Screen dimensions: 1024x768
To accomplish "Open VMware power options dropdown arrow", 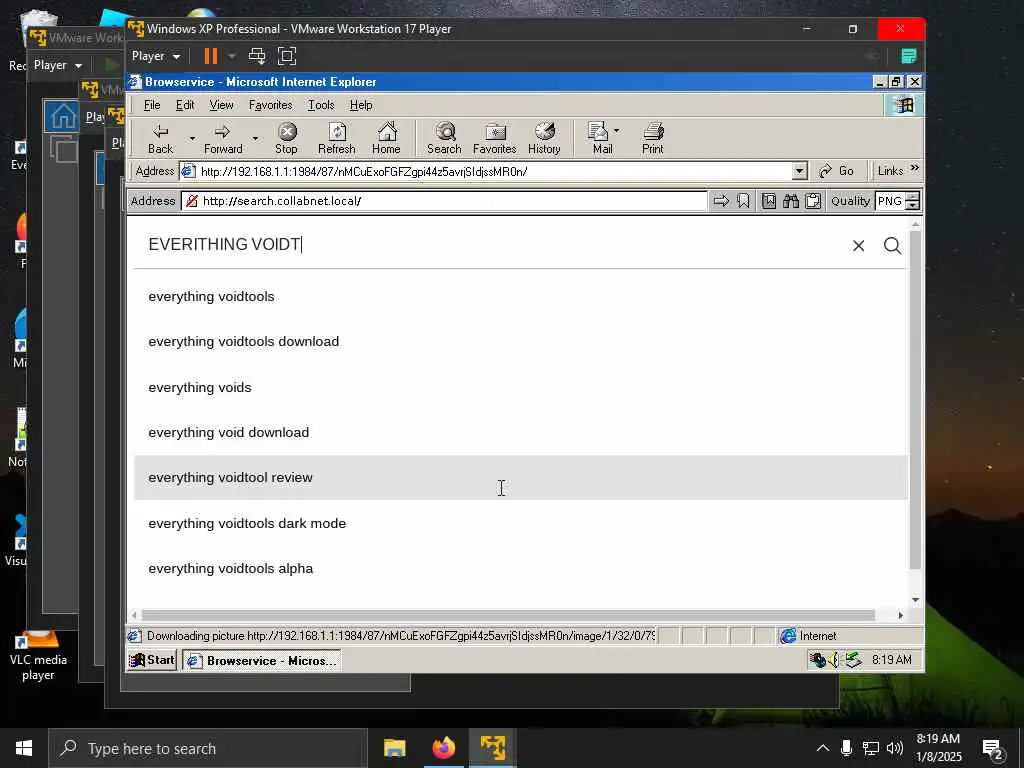I will click(232, 56).
